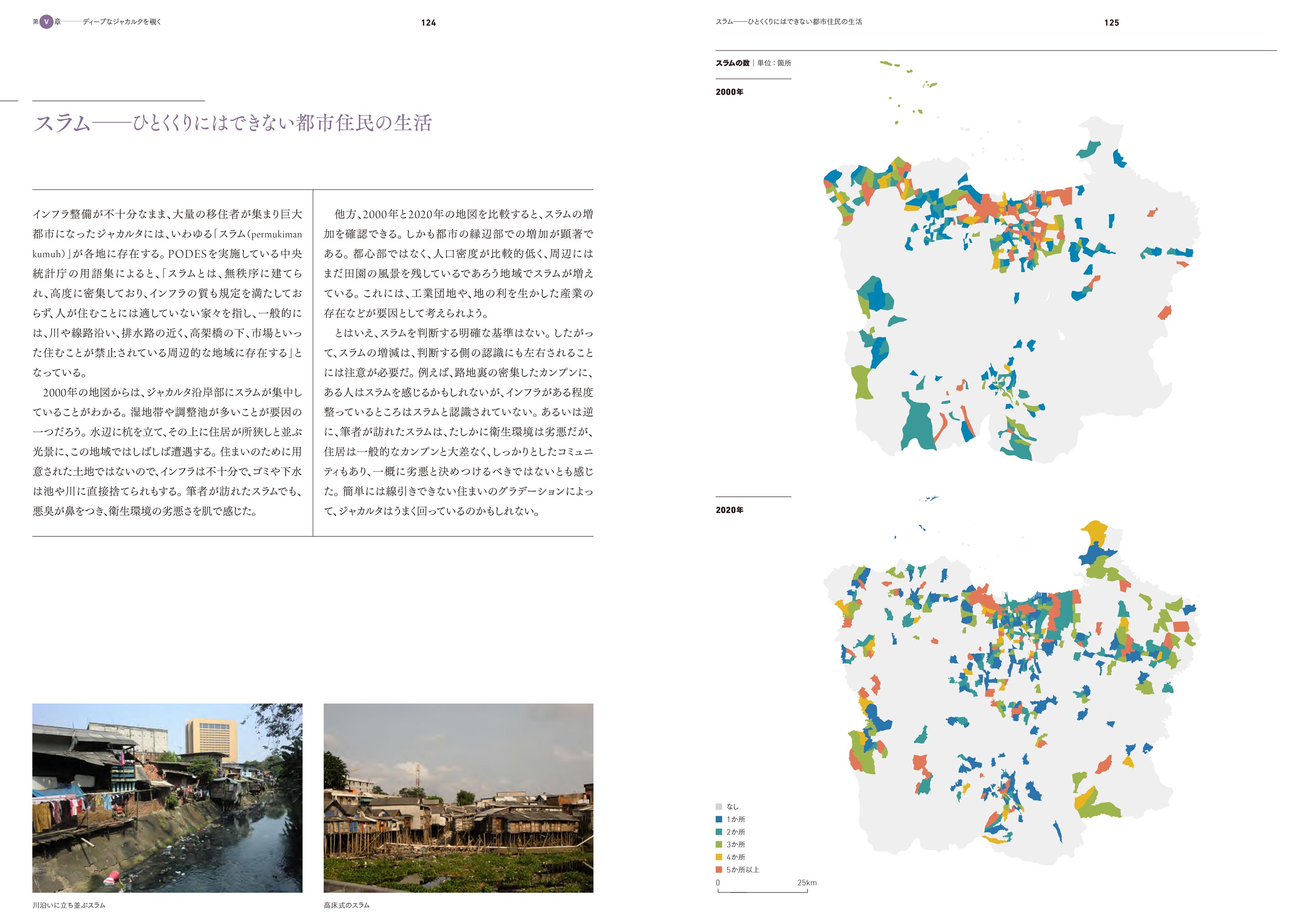1309x924 pixels.
Task: Click page number 125
Action: (1111, 23)
